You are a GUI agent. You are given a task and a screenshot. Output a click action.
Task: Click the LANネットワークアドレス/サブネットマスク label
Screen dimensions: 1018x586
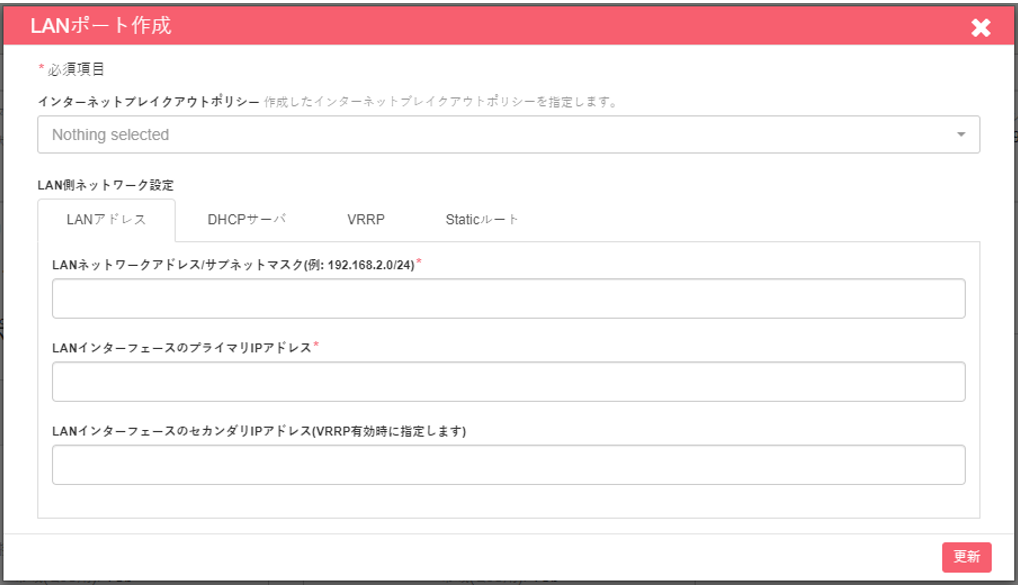[233, 265]
